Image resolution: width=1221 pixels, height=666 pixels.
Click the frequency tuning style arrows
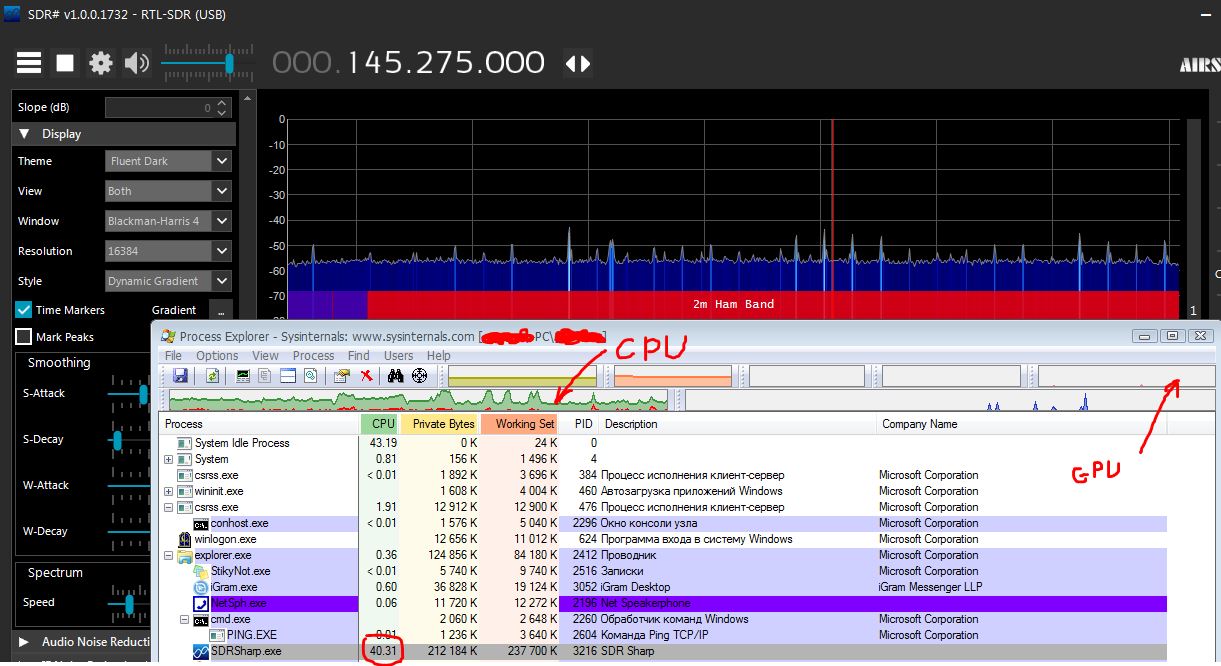[x=578, y=63]
